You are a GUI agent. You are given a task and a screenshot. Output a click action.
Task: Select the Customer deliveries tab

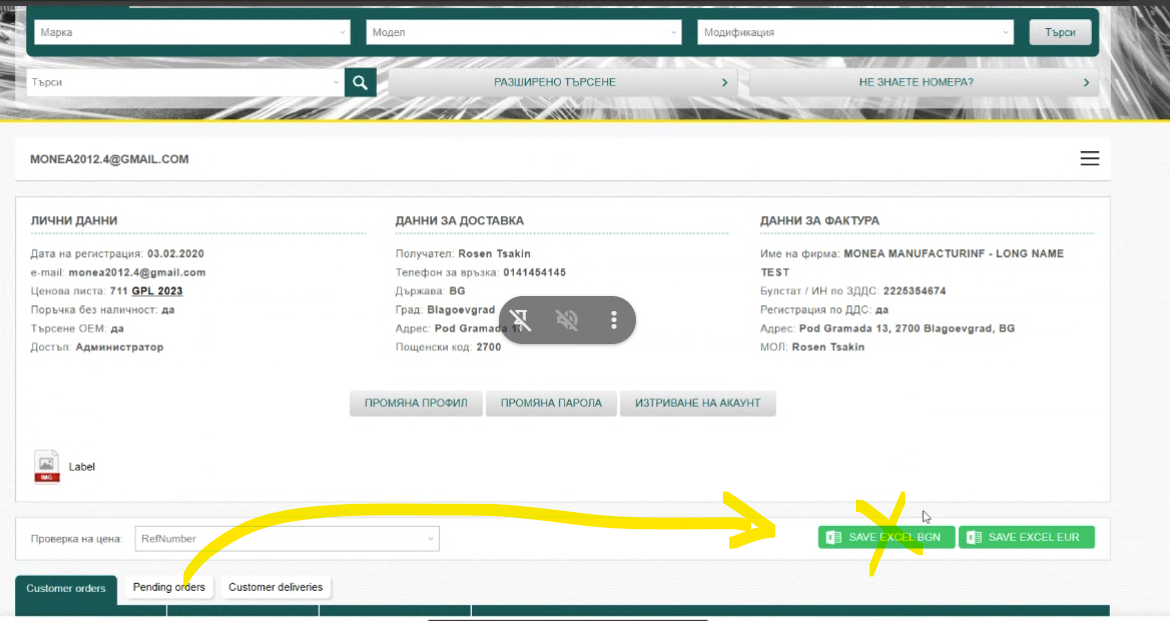(x=276, y=587)
